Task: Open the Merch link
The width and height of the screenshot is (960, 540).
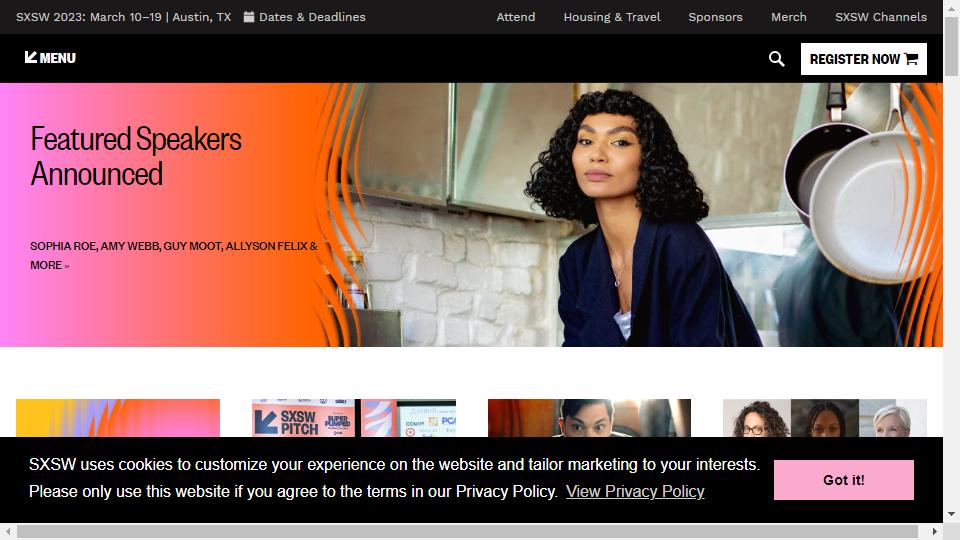Action: coord(789,17)
